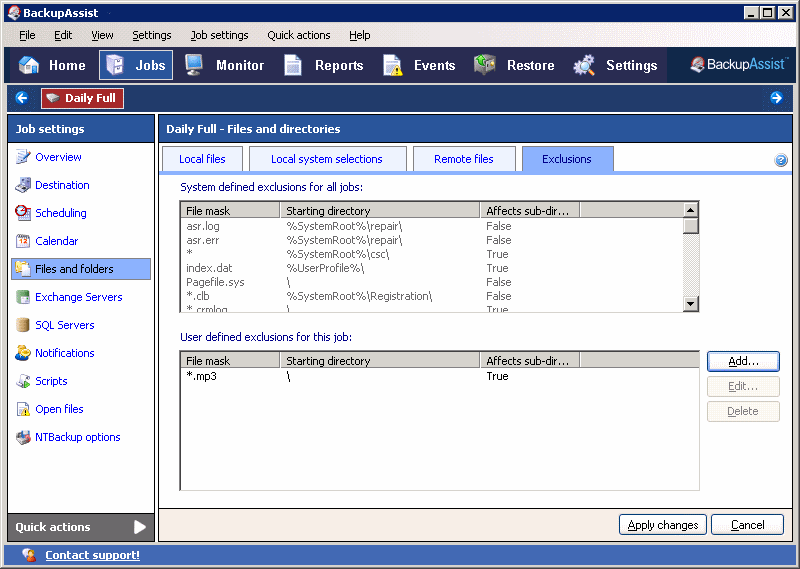Click the Add... button
Screen dimensions: 800x569
(x=743, y=361)
